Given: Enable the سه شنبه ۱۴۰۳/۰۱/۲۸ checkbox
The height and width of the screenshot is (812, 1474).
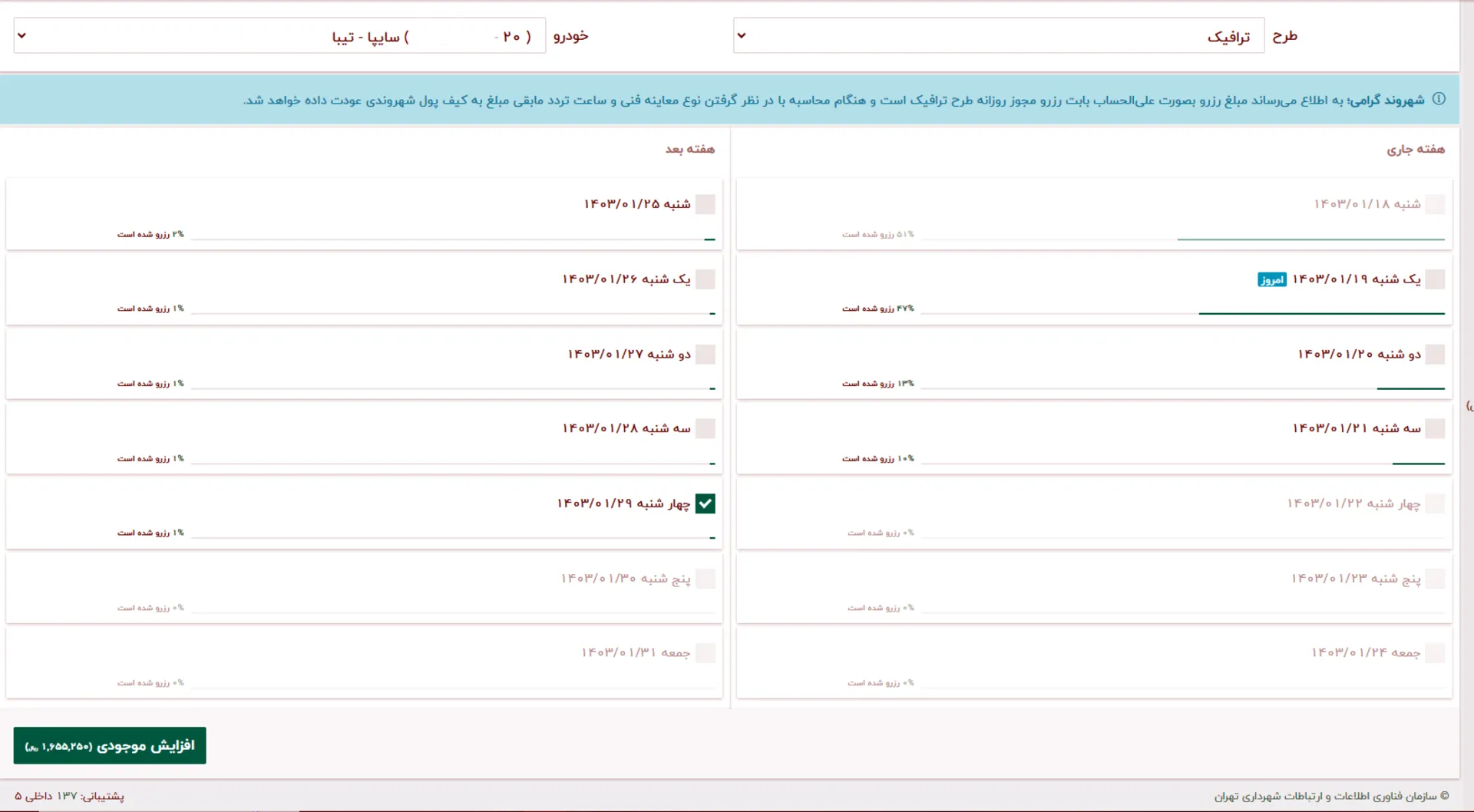Looking at the screenshot, I should coord(705,429).
